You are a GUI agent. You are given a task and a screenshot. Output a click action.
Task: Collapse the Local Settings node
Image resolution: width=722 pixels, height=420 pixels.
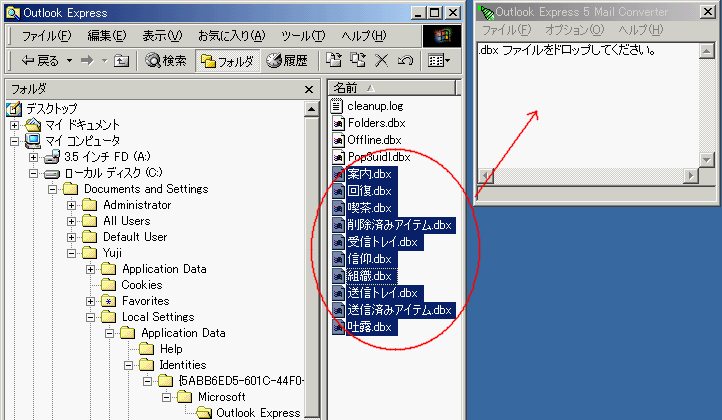pos(91,317)
